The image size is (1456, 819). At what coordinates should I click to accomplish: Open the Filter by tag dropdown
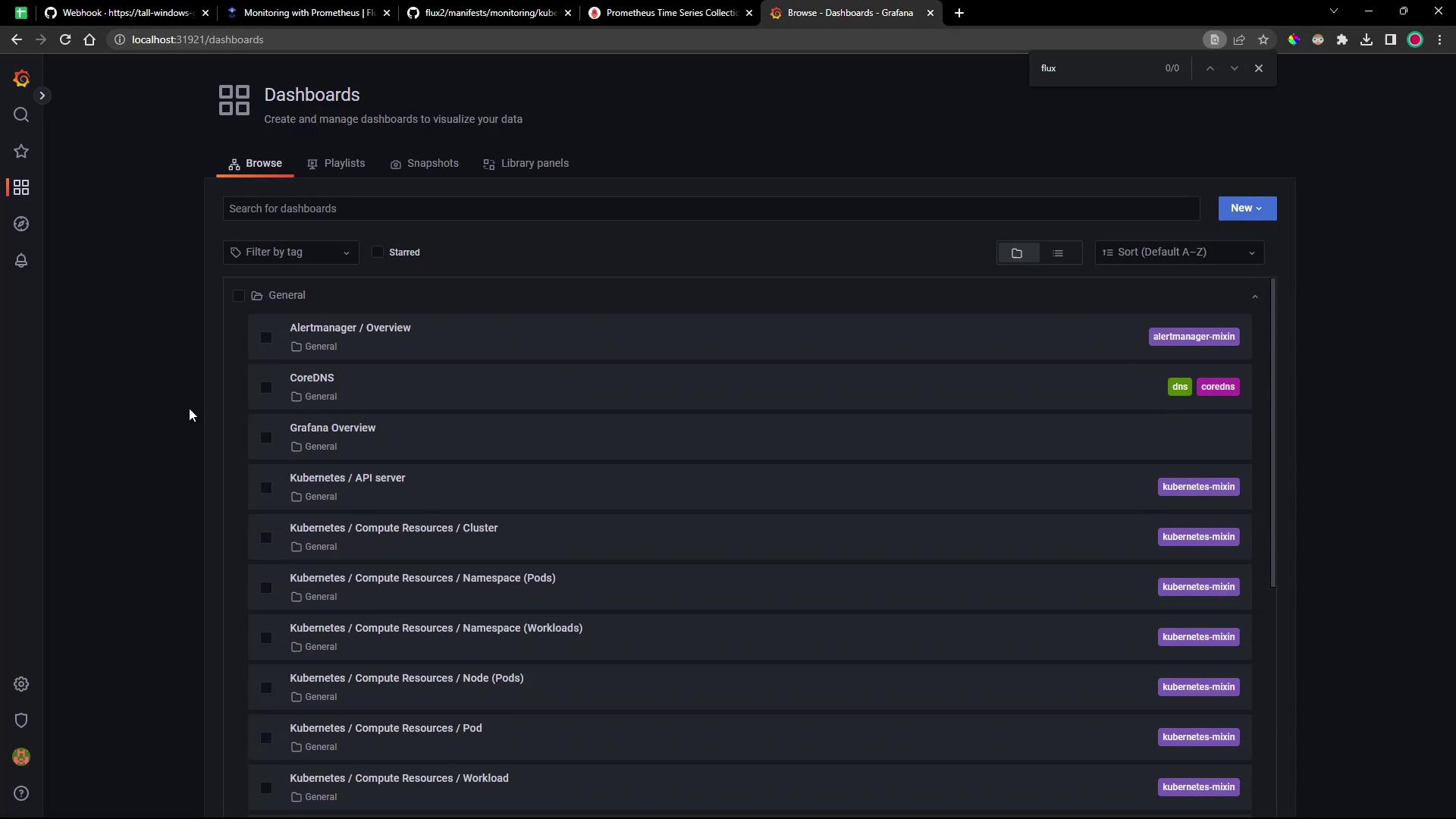point(290,253)
